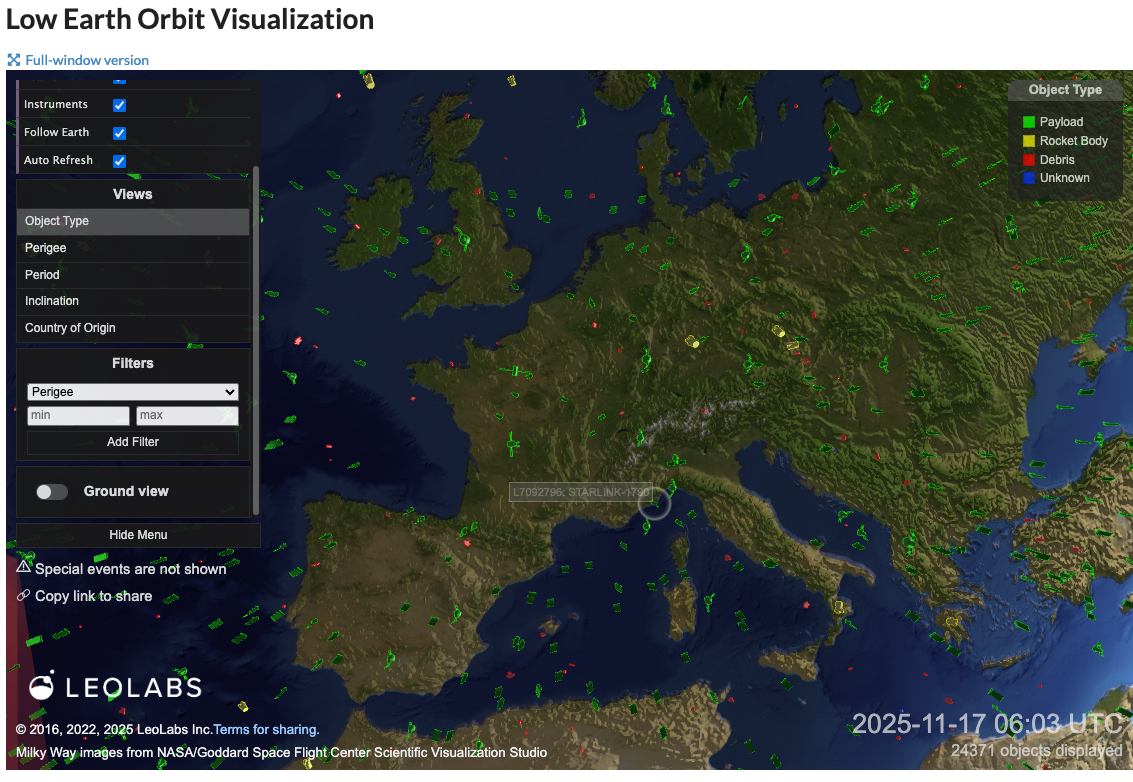Click the green Payload legend square
1133x782 pixels.
pos(1029,122)
